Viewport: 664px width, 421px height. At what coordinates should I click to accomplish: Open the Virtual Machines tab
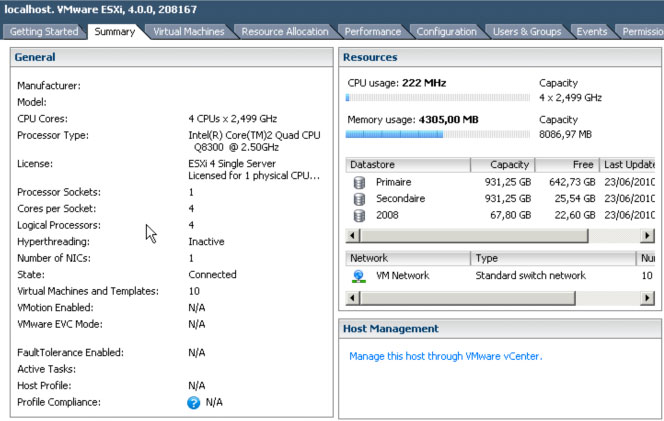click(x=189, y=32)
